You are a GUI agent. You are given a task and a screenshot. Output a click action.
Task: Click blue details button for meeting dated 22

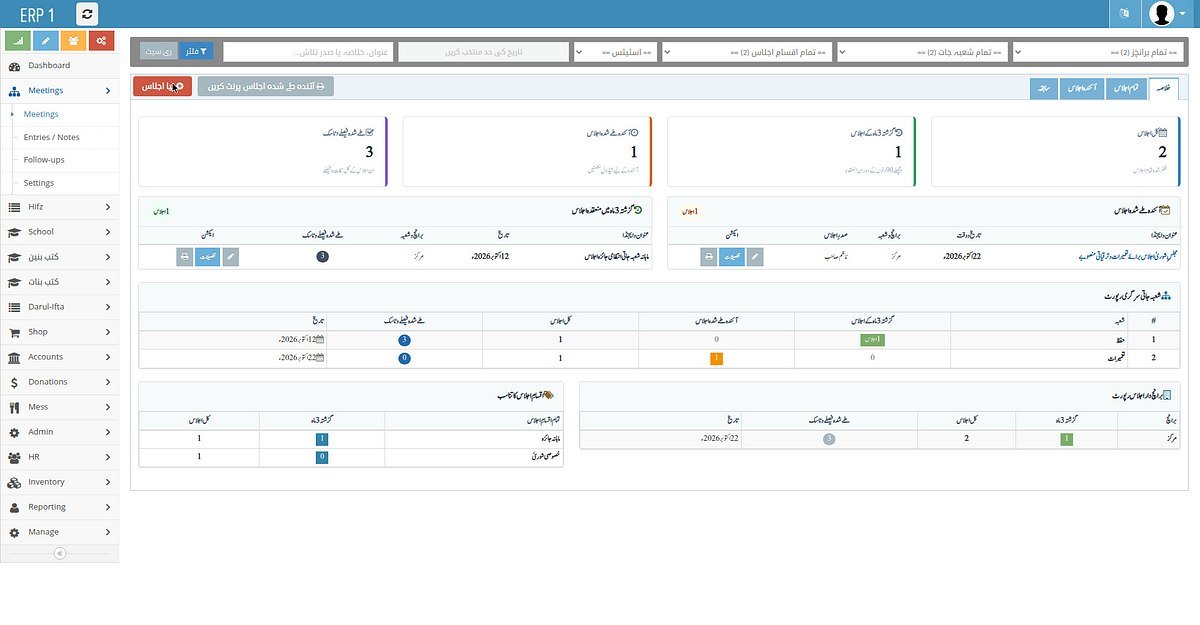[x=734, y=257]
